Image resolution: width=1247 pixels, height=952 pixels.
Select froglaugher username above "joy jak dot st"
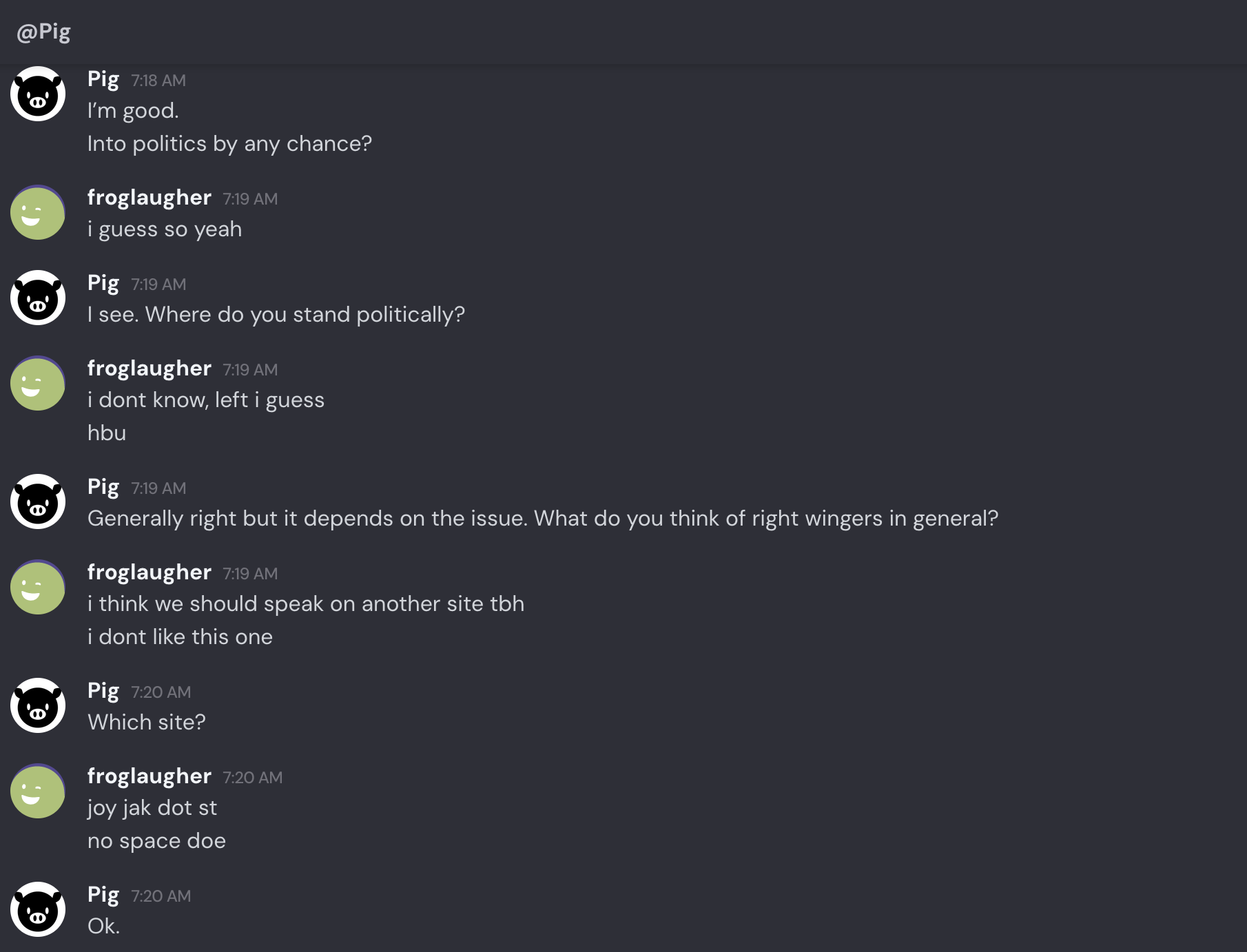click(x=149, y=776)
